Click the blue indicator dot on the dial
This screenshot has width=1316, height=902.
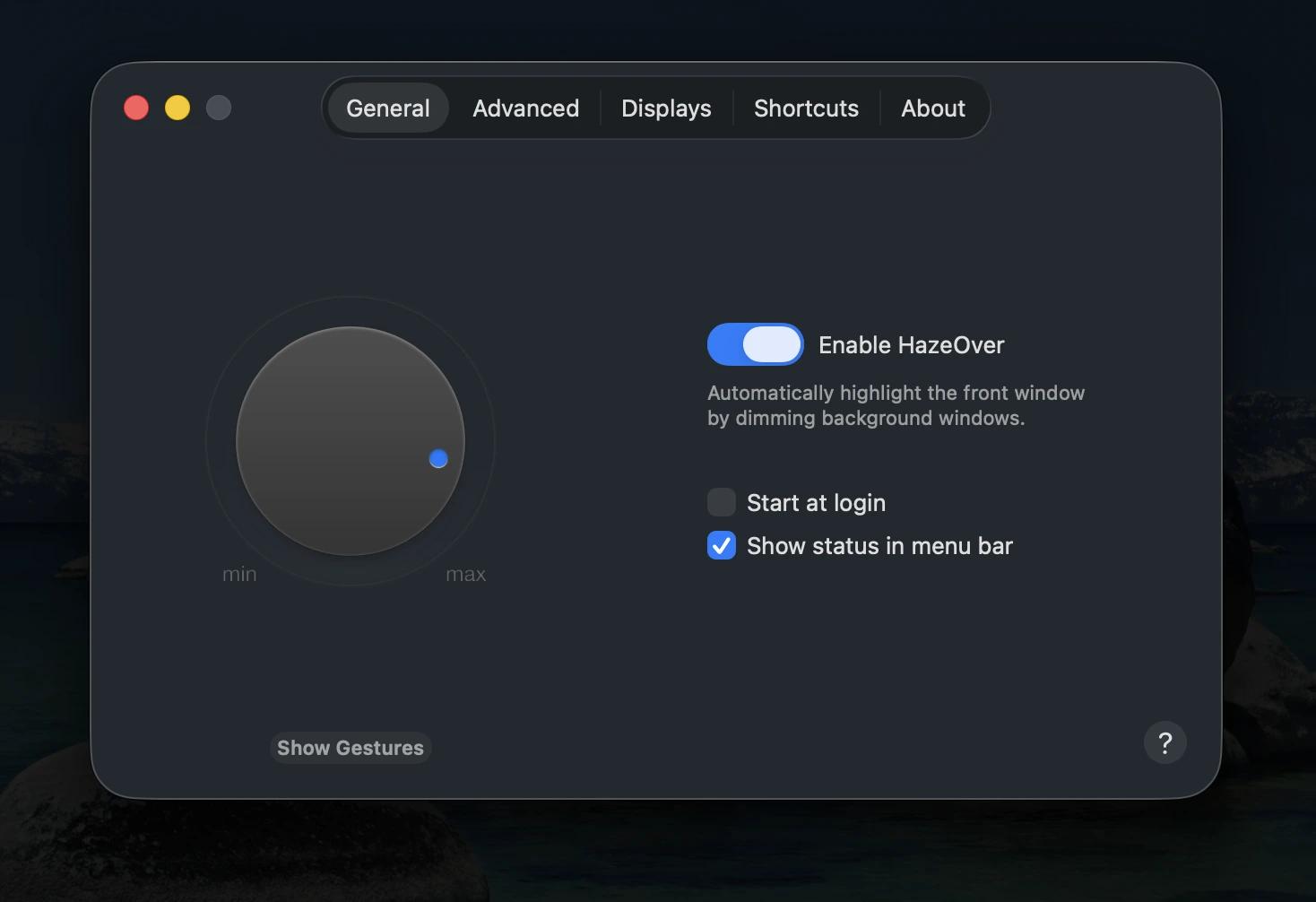(438, 459)
